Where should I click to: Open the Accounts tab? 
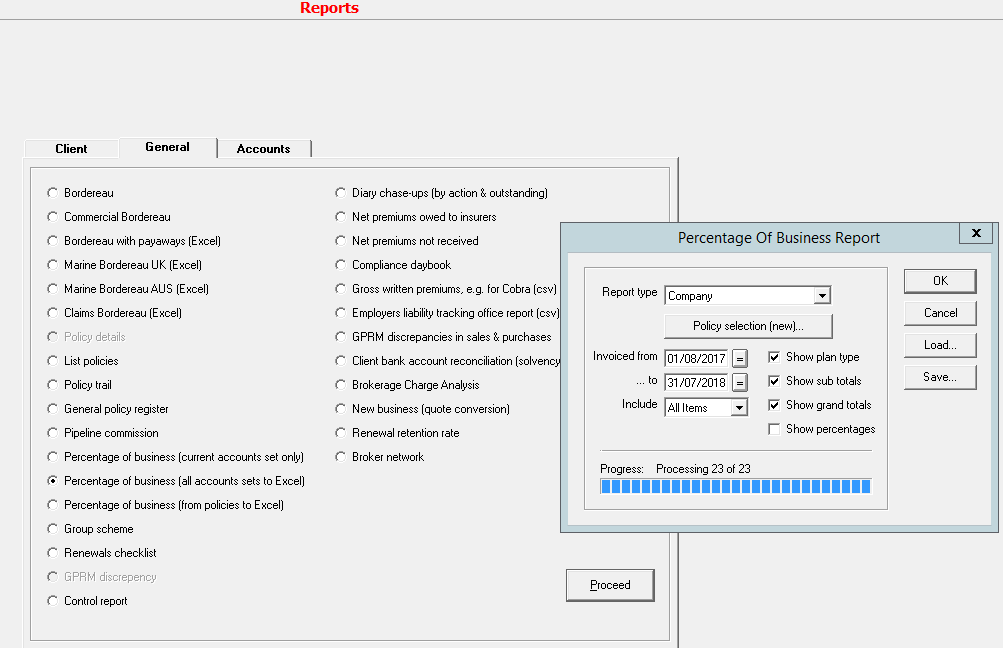coord(264,148)
